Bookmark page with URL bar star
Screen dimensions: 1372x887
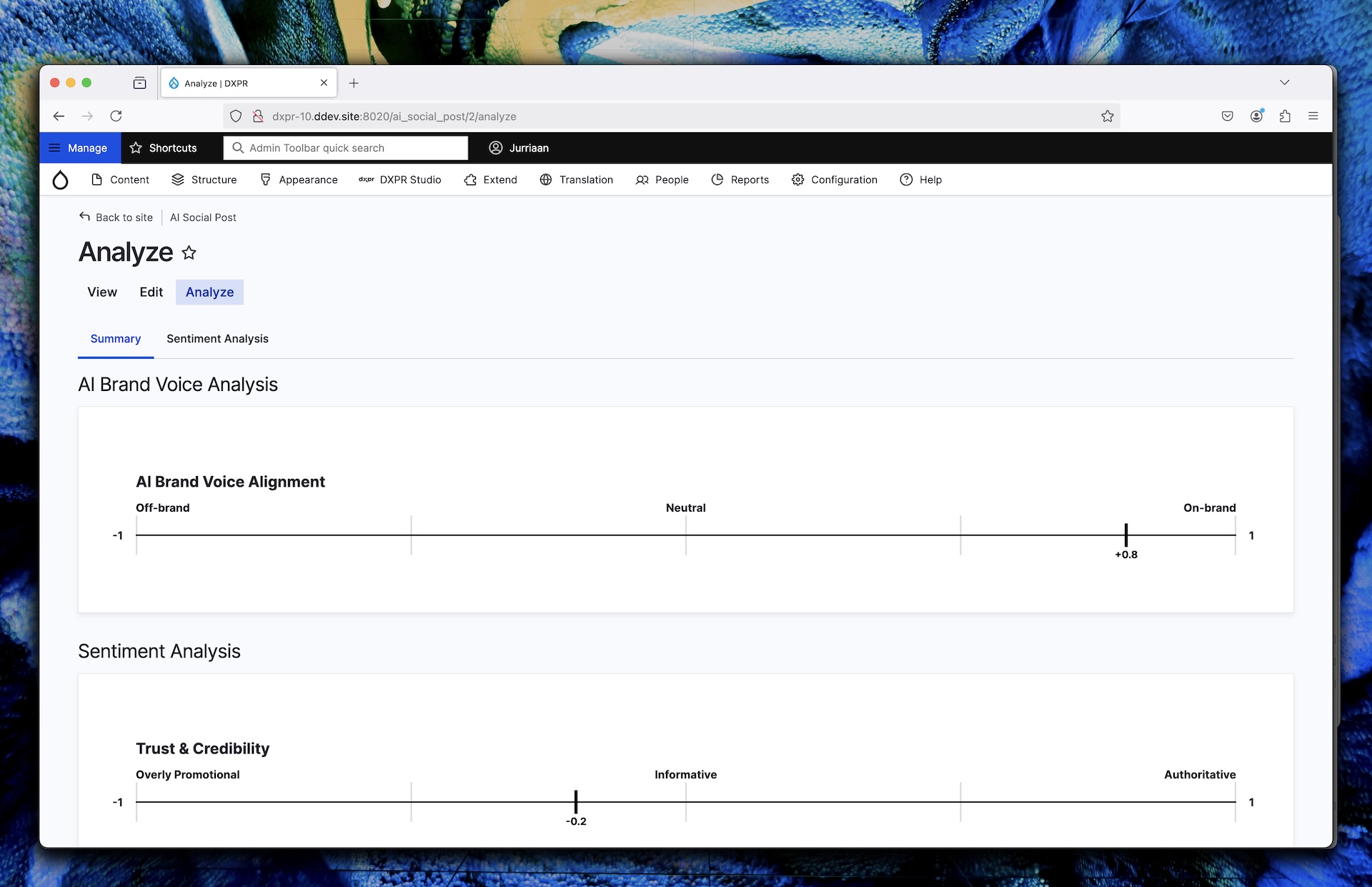(1107, 117)
